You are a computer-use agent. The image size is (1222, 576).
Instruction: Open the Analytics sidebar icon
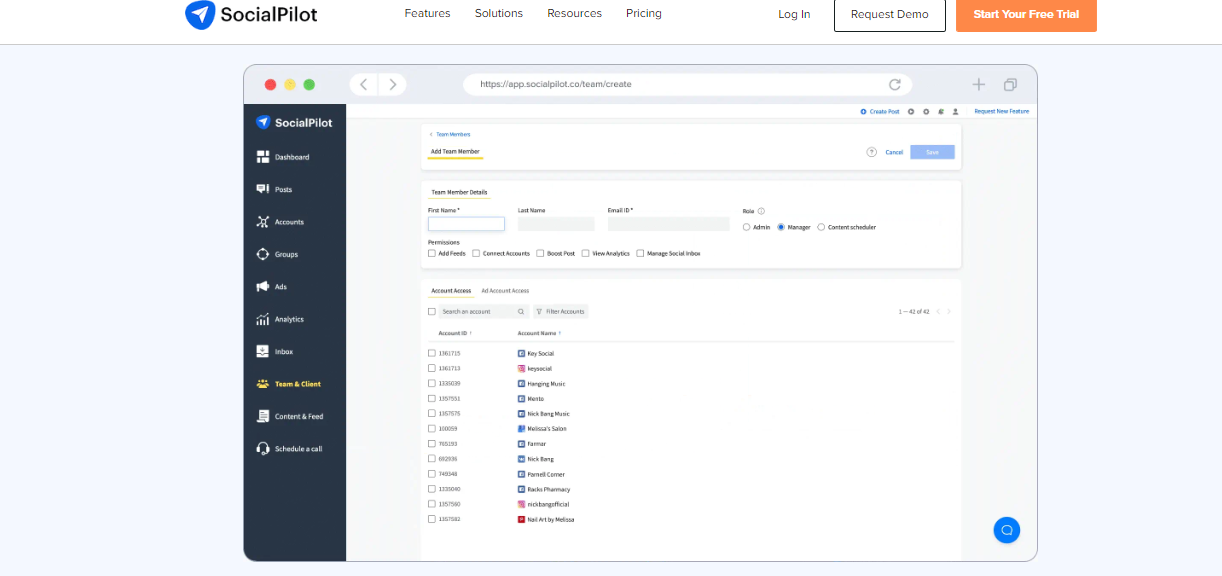[x=263, y=319]
